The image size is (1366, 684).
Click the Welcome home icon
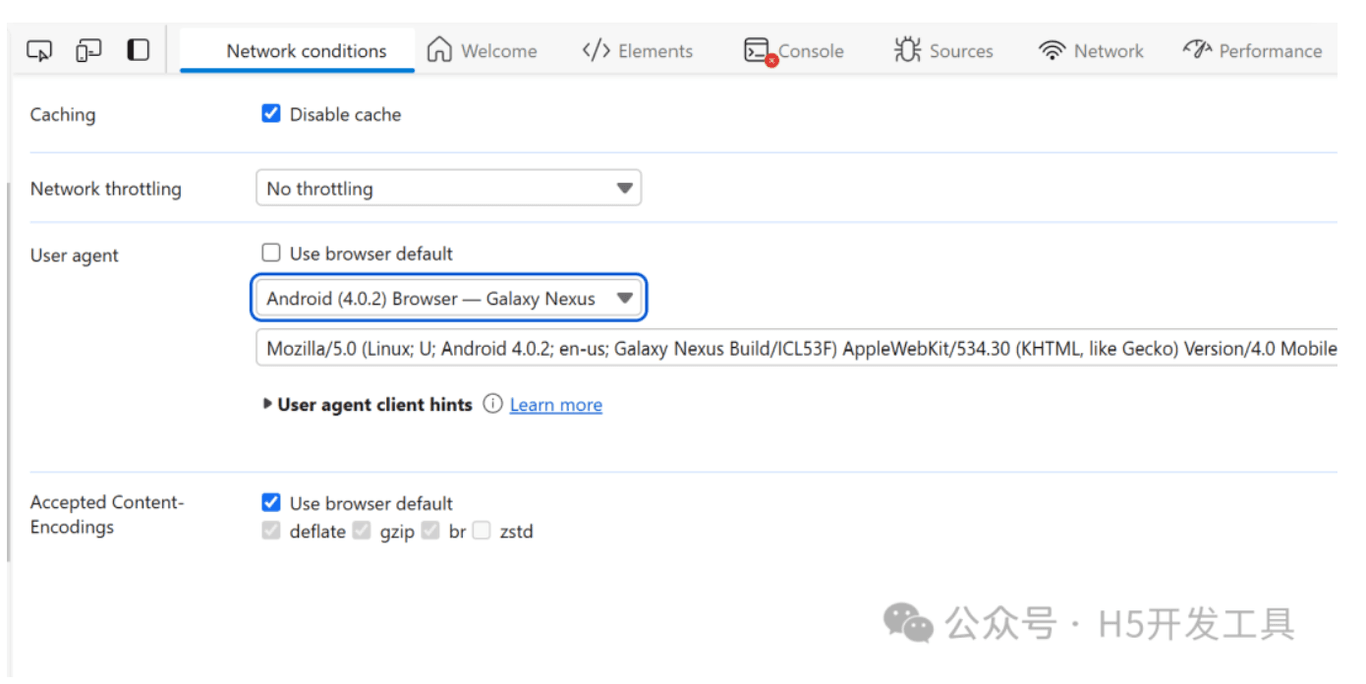click(439, 50)
